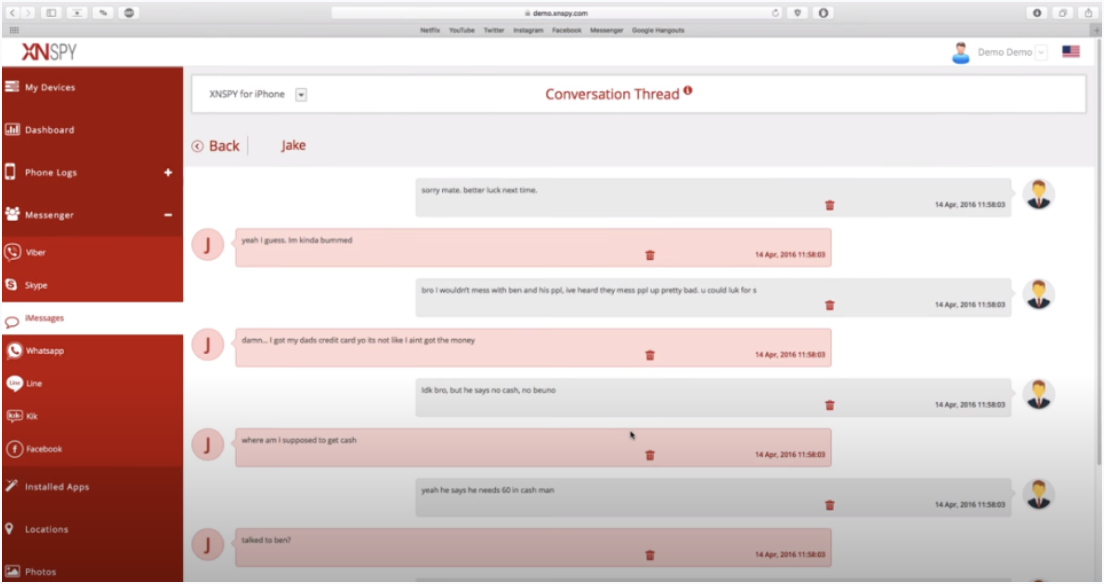Click the Conversation Thread info icon

tap(688, 90)
